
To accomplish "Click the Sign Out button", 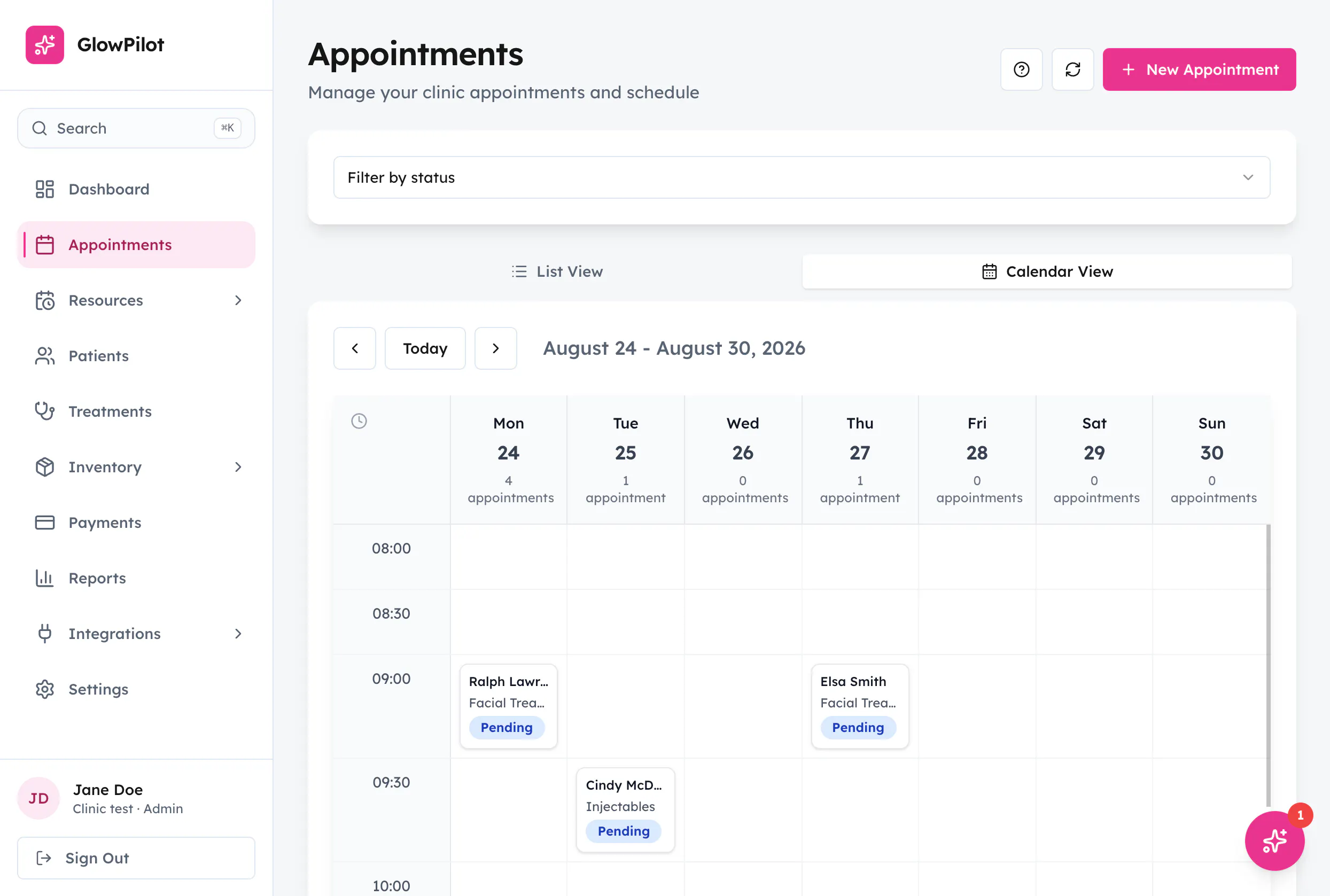I will coord(136,858).
